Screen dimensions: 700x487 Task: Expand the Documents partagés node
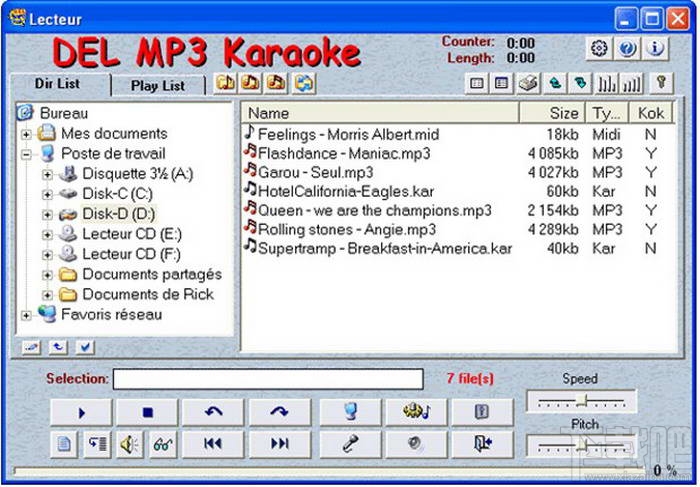coord(47,275)
